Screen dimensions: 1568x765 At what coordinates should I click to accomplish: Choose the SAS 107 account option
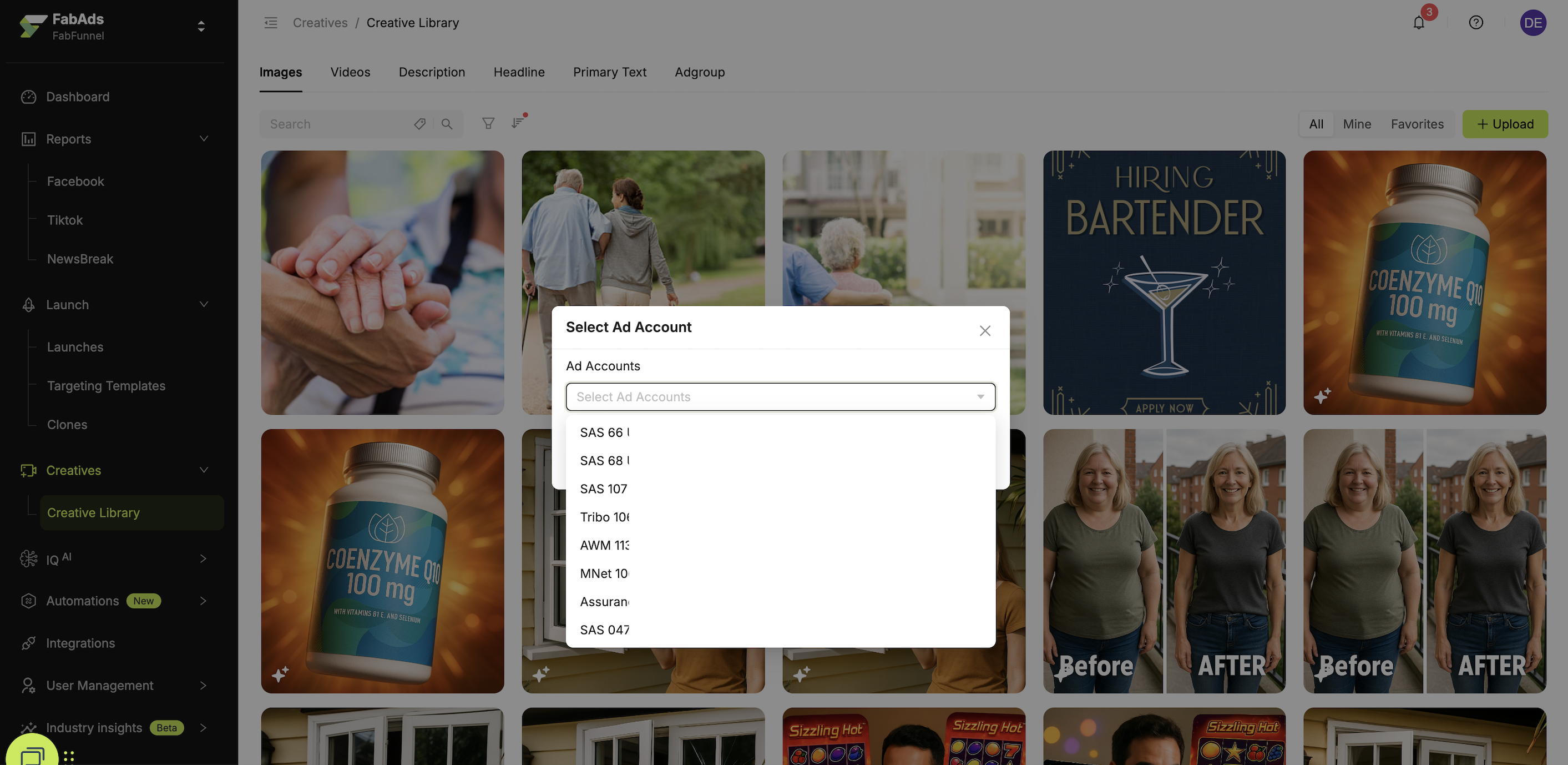point(603,489)
